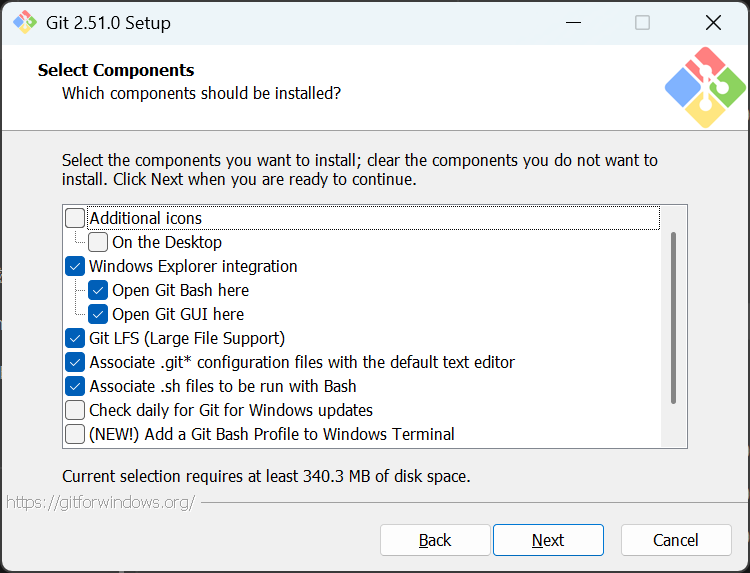Click the Back button
The image size is (750, 573).
(435, 540)
